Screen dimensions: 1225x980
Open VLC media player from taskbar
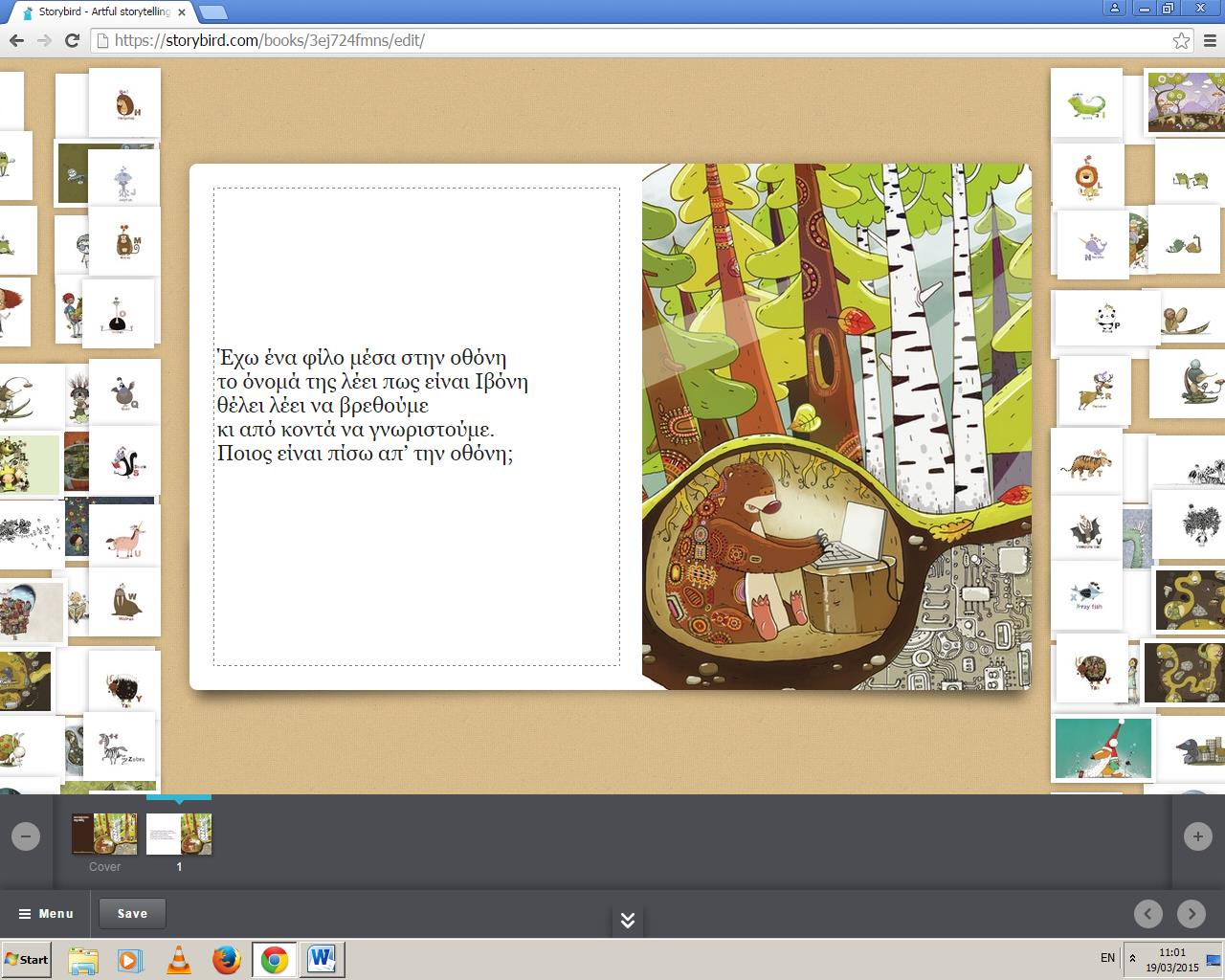pyautogui.click(x=178, y=959)
